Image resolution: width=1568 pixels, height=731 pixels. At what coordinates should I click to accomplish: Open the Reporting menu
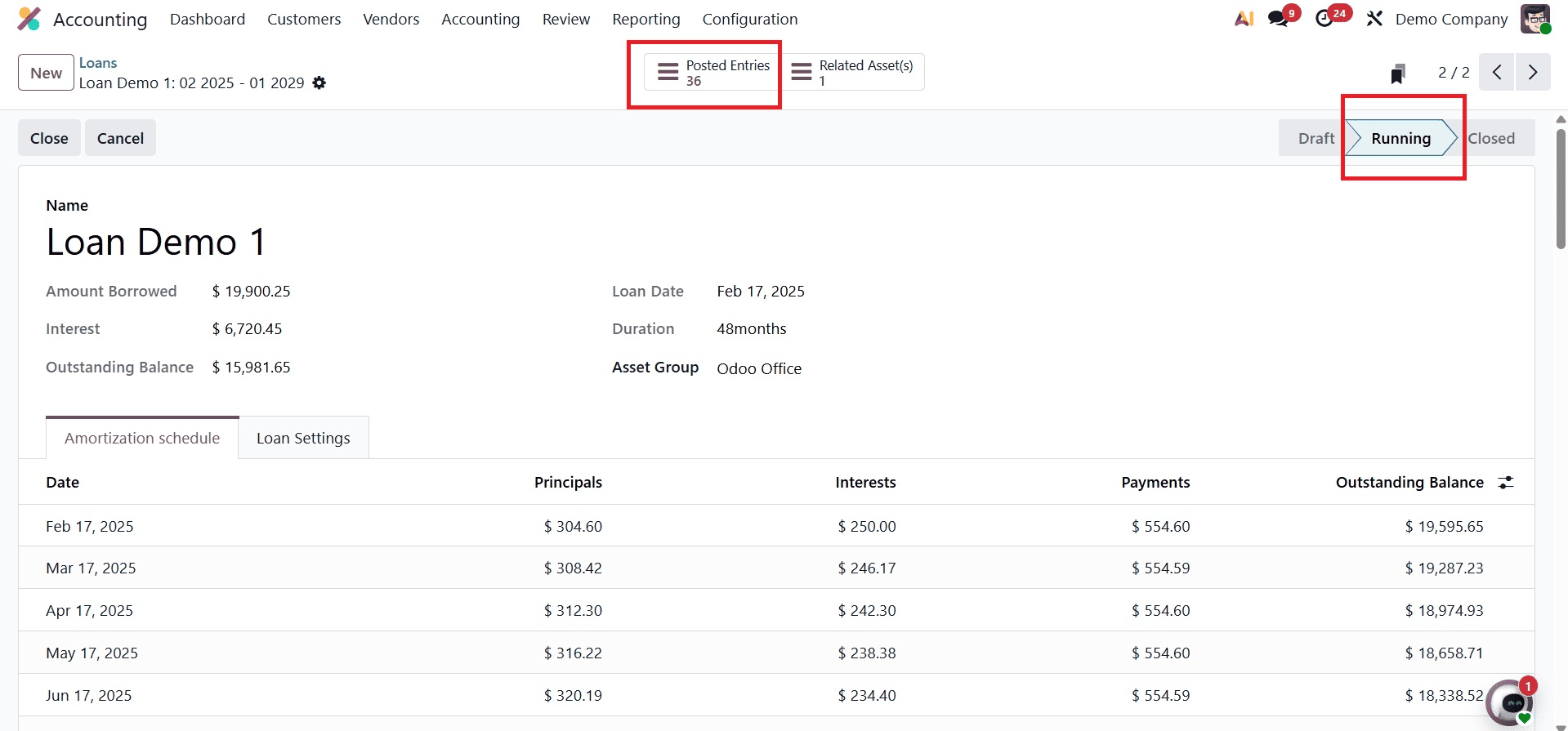[x=646, y=19]
